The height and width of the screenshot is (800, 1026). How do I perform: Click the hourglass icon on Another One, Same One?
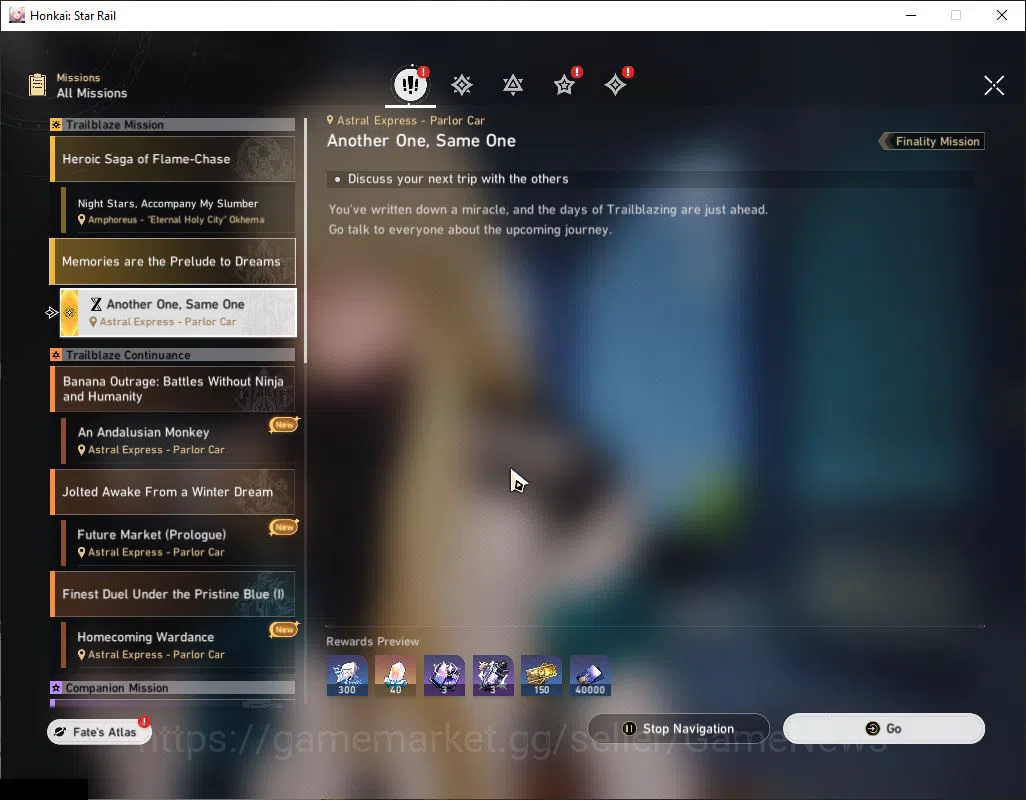96,304
